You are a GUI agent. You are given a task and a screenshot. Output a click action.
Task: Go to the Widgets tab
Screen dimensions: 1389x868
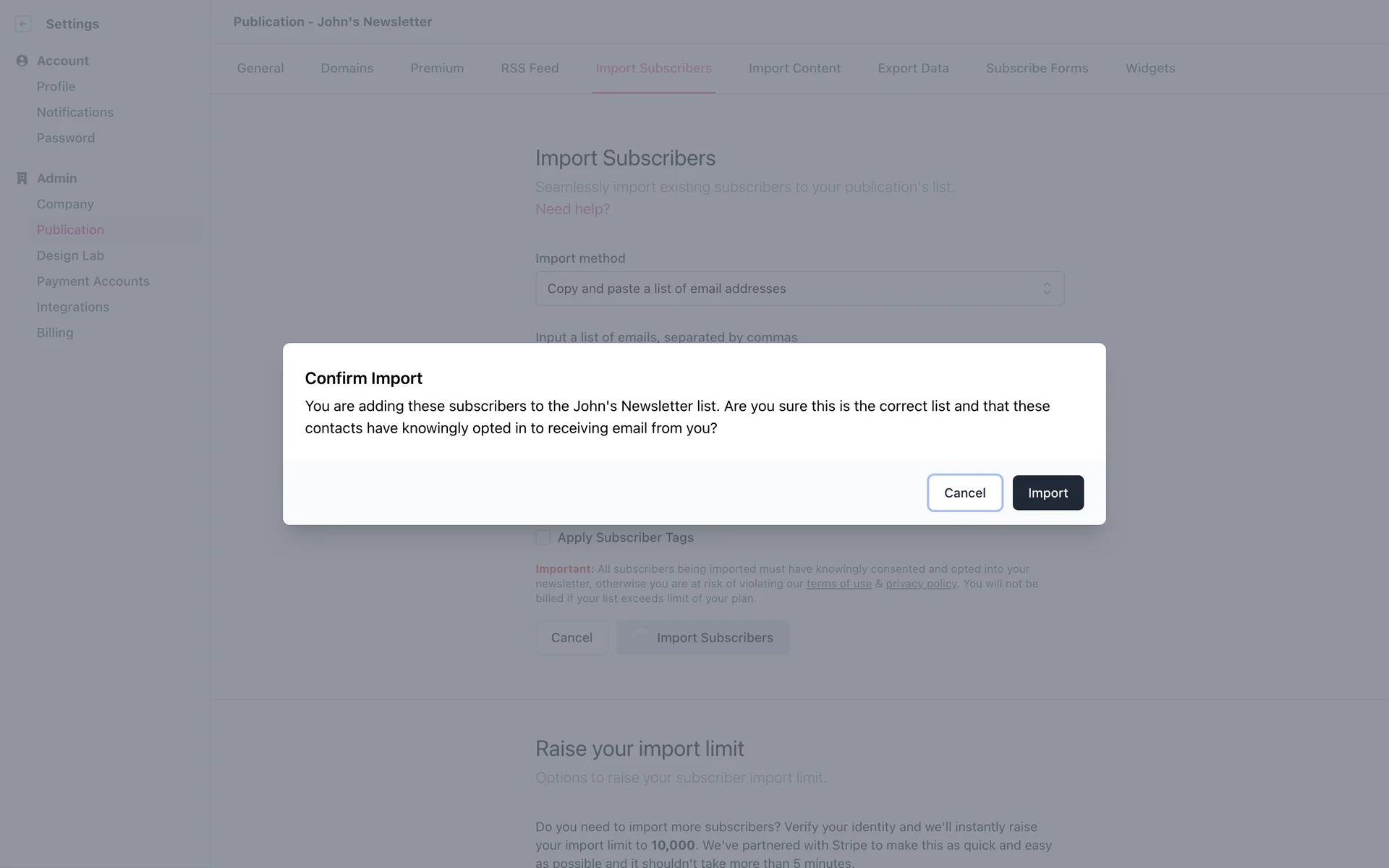point(1150,68)
